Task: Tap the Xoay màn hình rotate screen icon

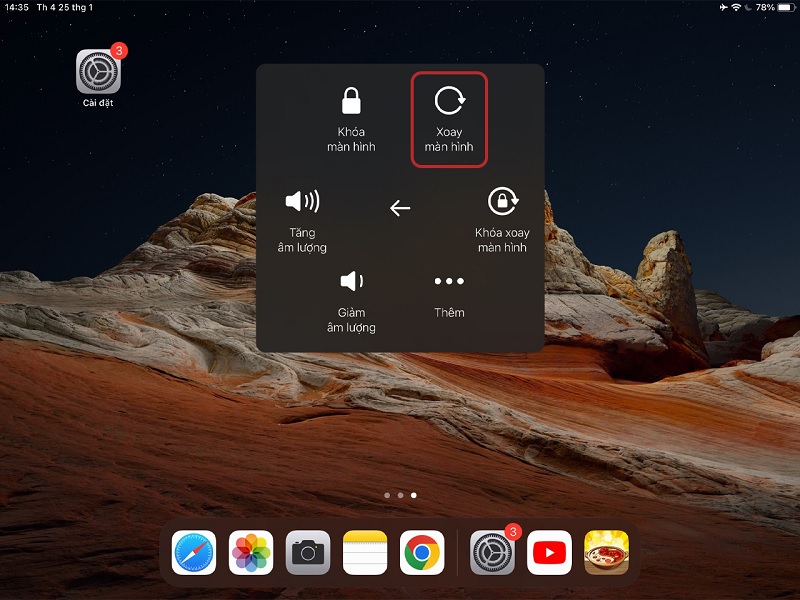Action: pos(450,100)
